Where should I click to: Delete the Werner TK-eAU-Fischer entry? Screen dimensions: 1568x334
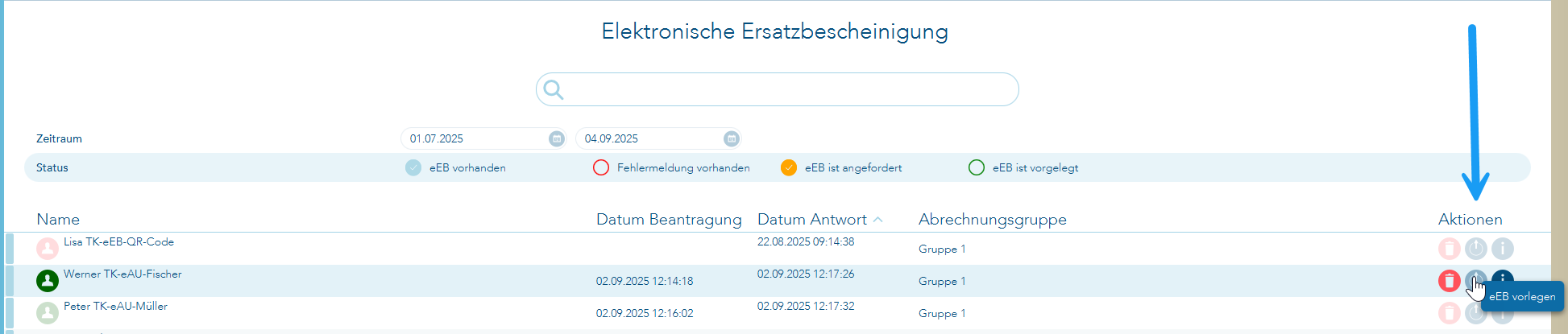1449,281
